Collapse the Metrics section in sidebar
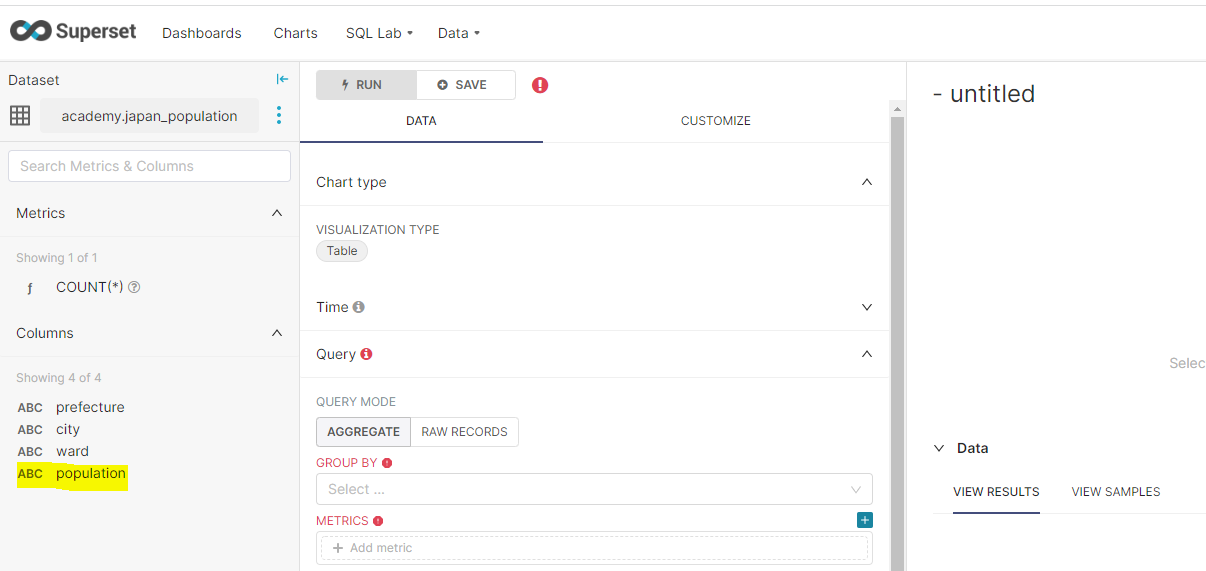This screenshot has height=571, width=1206. coord(277,213)
